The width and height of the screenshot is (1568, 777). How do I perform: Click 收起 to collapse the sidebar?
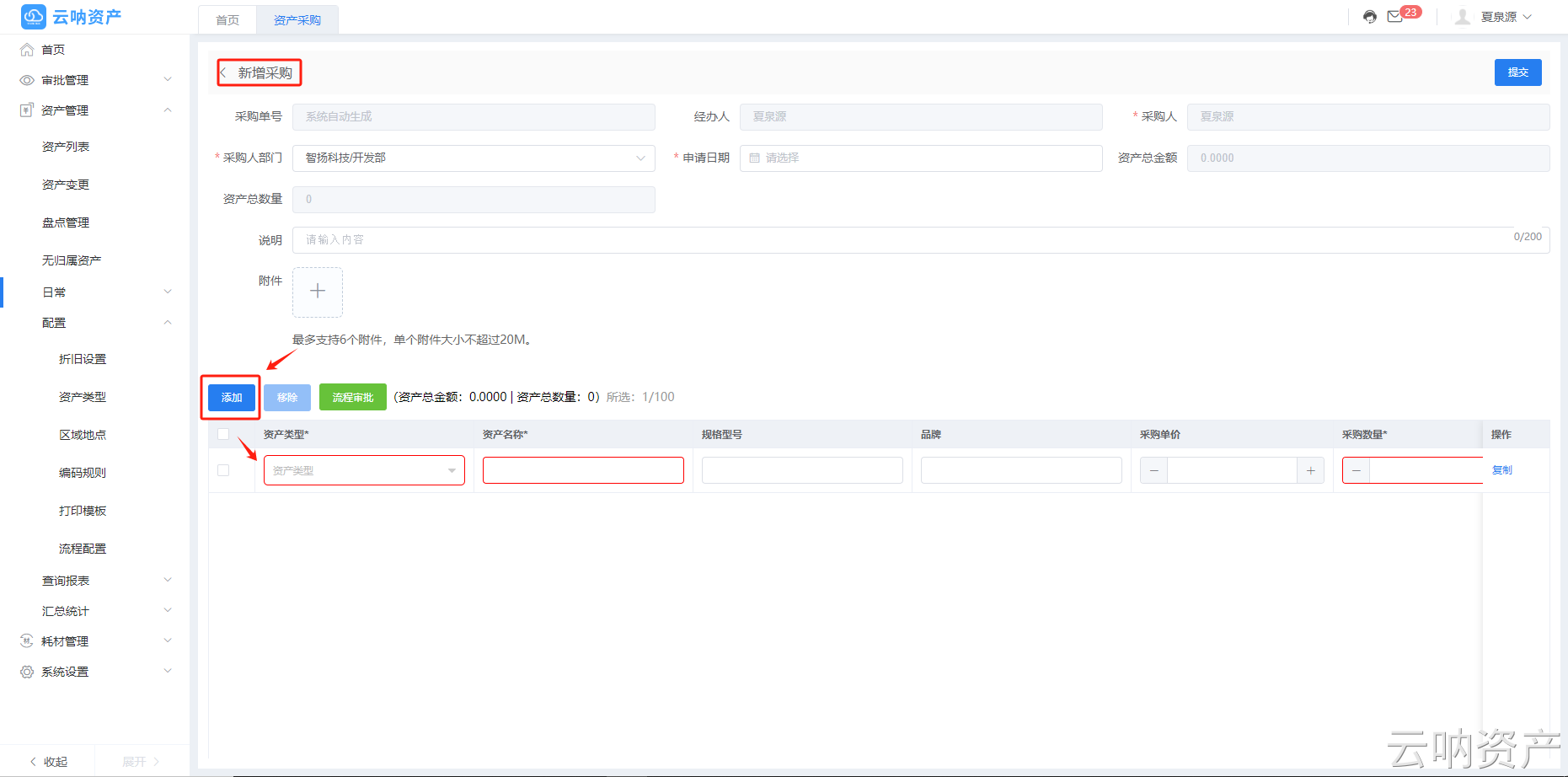point(48,761)
